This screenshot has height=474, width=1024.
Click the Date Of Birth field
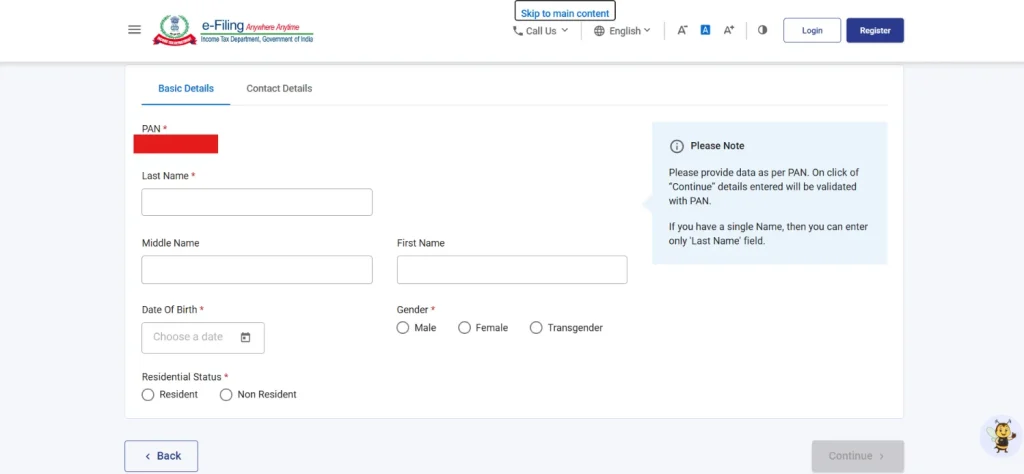point(203,338)
